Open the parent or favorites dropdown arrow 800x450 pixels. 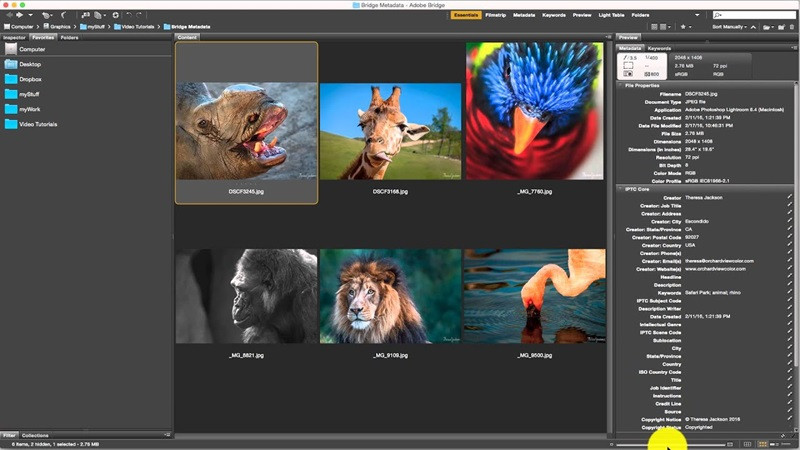[31, 15]
